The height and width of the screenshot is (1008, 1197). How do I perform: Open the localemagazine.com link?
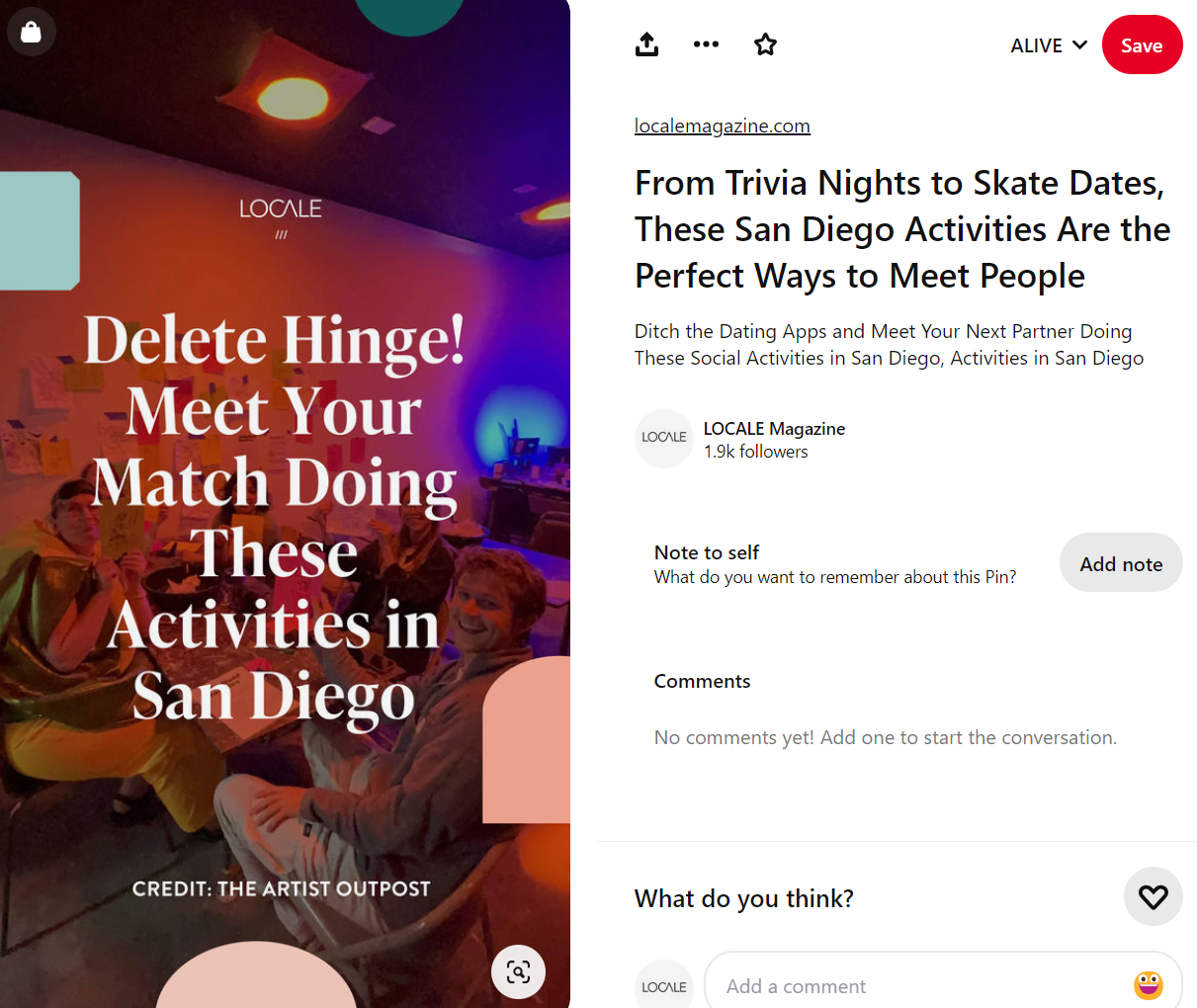click(x=722, y=126)
